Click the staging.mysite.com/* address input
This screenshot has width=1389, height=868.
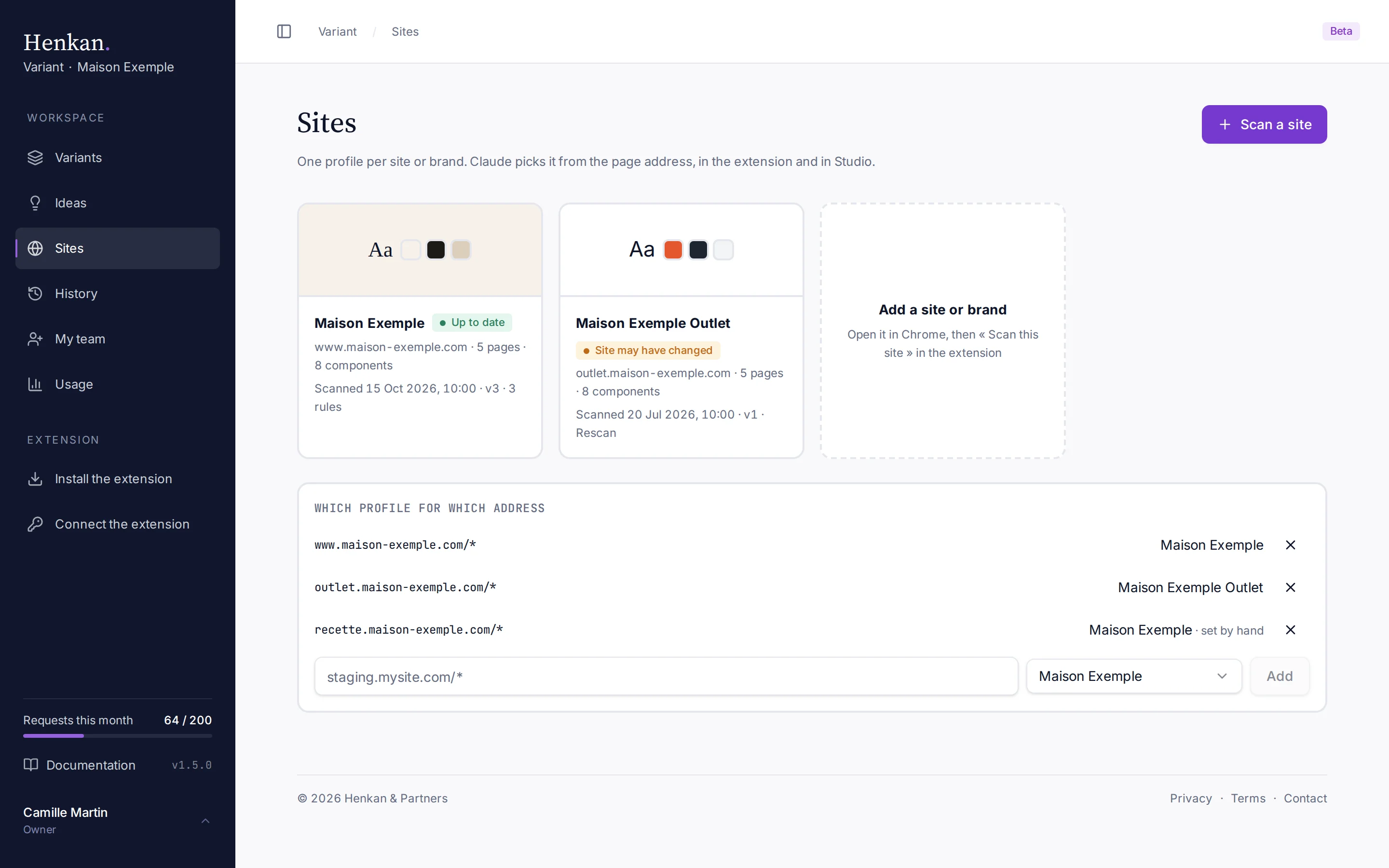point(666,676)
